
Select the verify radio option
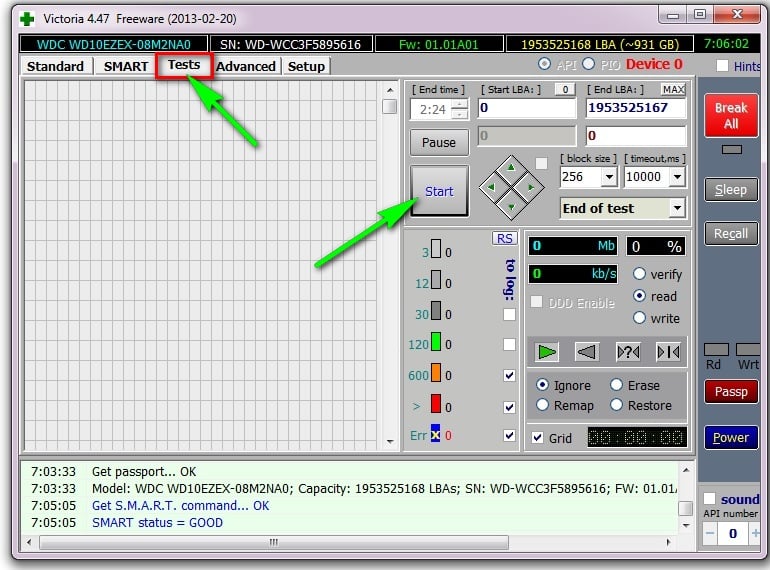click(640, 274)
